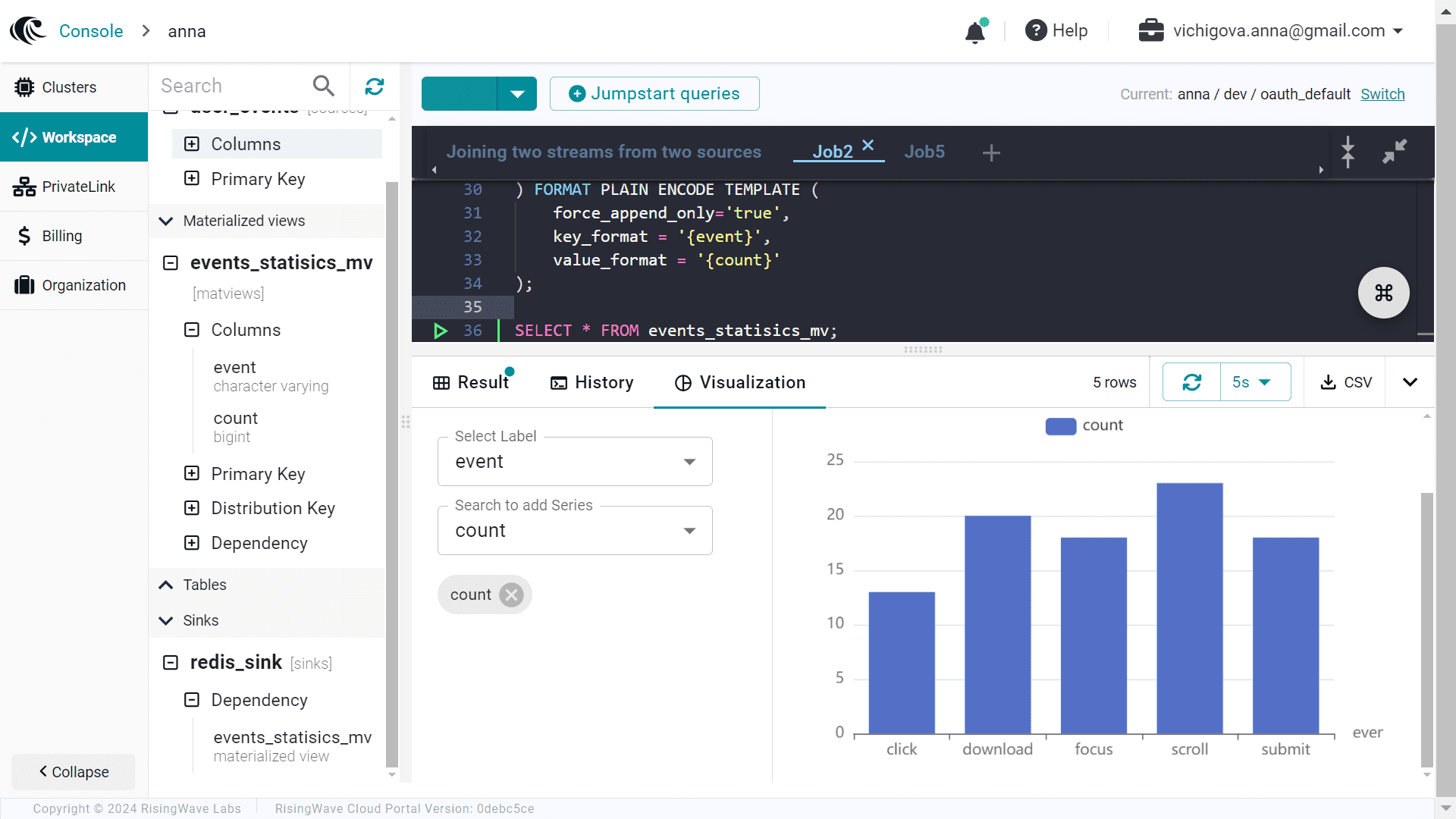Collapse the editor panel with the compress arrows icon

[1394, 152]
